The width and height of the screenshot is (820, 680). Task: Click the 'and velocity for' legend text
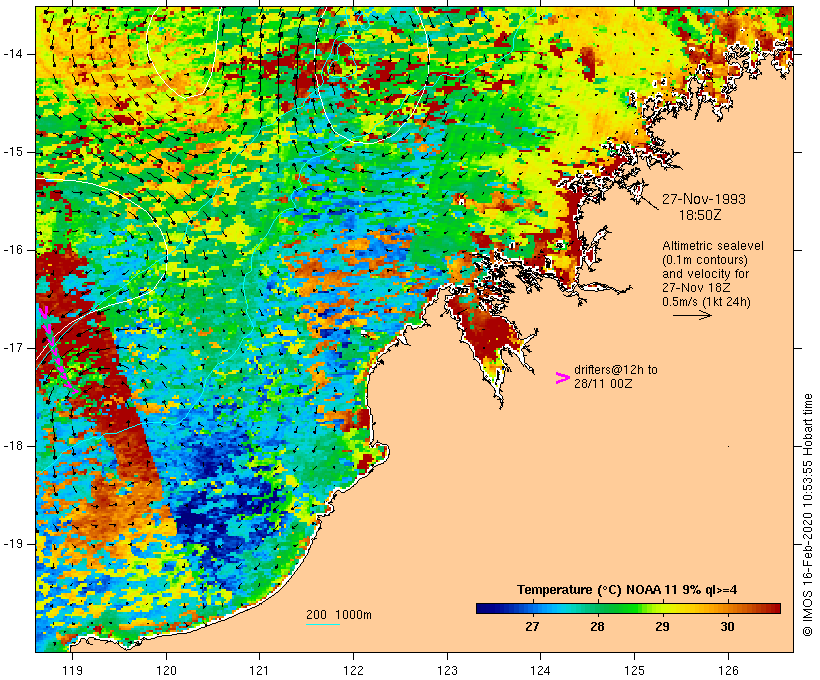705,274
